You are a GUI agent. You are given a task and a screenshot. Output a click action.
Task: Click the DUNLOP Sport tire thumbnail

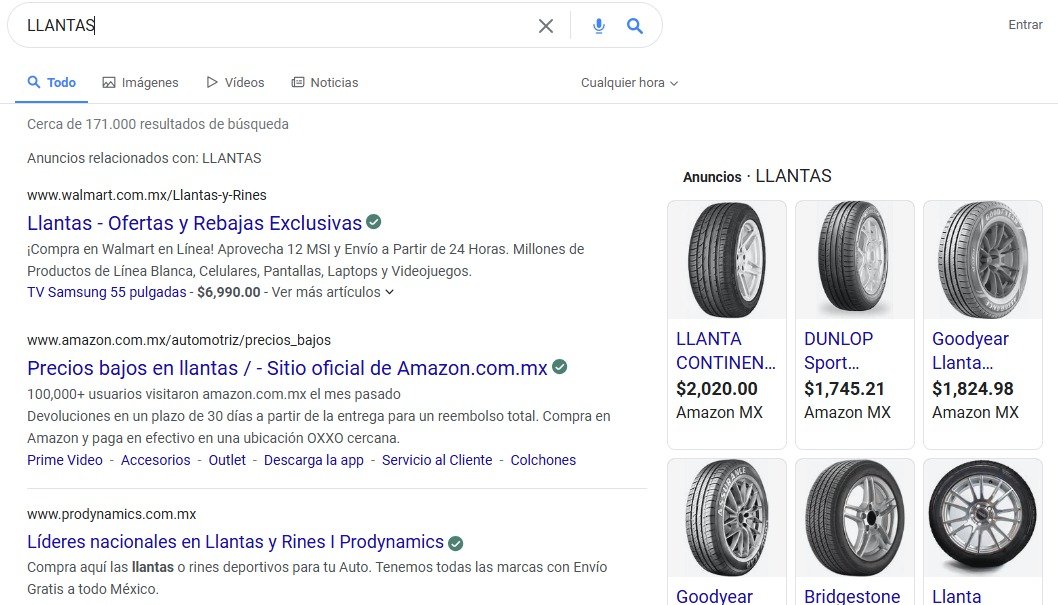point(854,259)
